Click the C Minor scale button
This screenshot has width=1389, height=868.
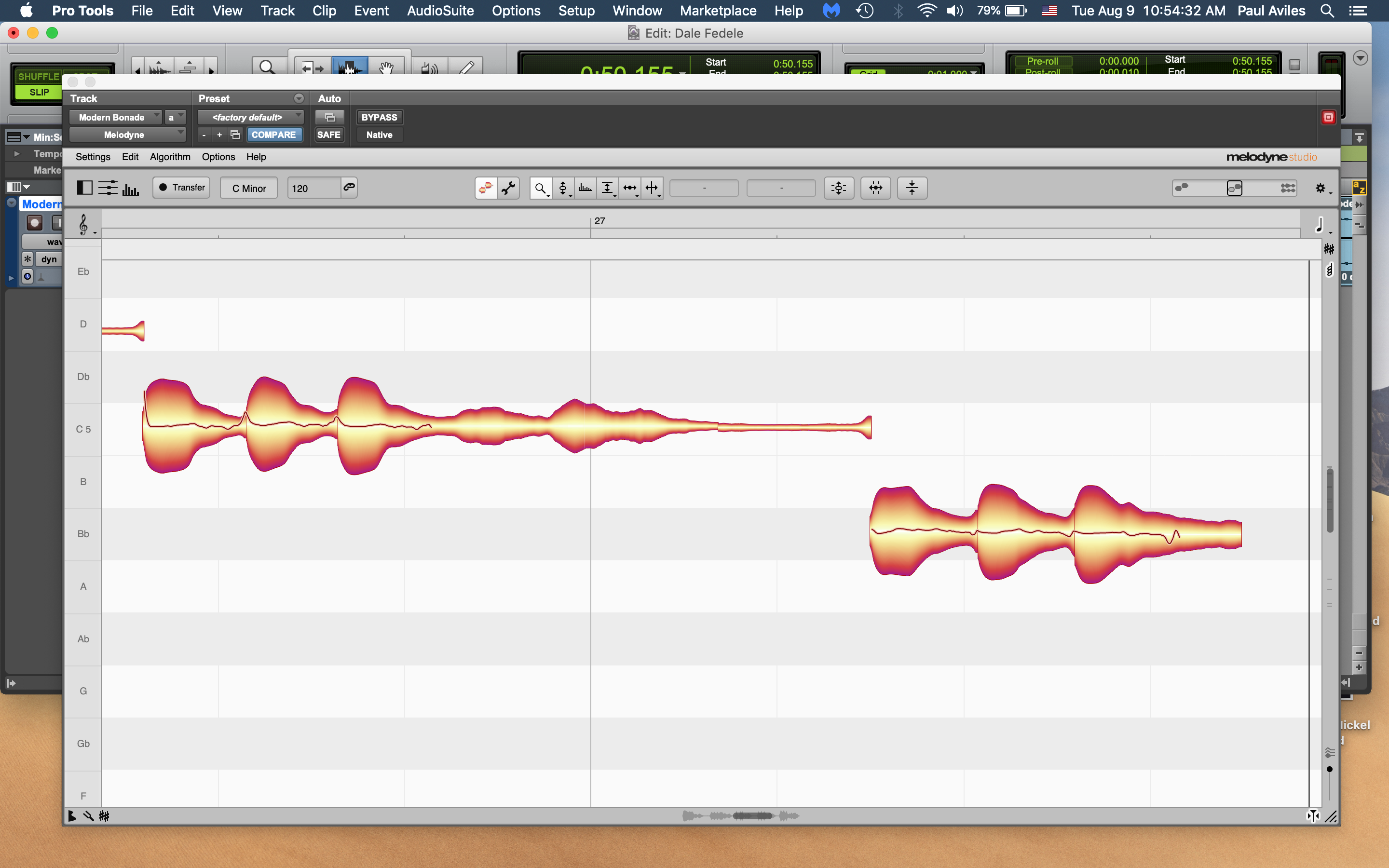(248, 188)
